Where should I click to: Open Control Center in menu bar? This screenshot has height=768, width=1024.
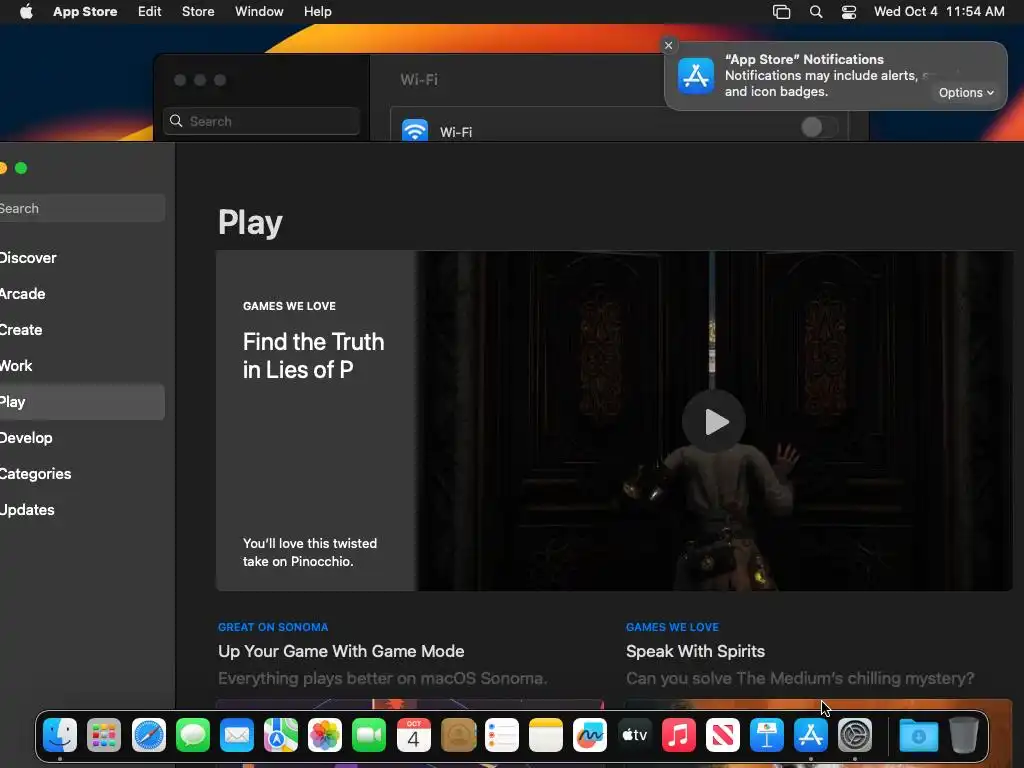click(848, 12)
